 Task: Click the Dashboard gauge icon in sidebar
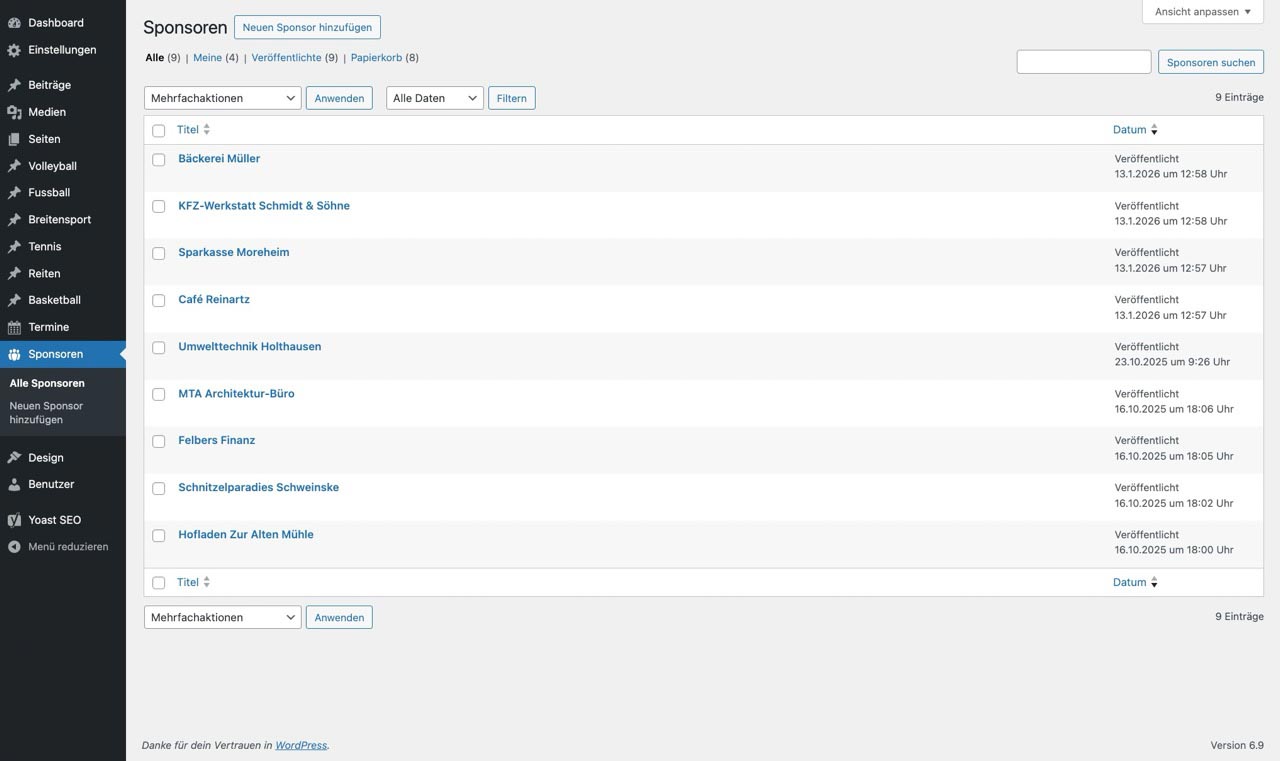click(x=14, y=23)
